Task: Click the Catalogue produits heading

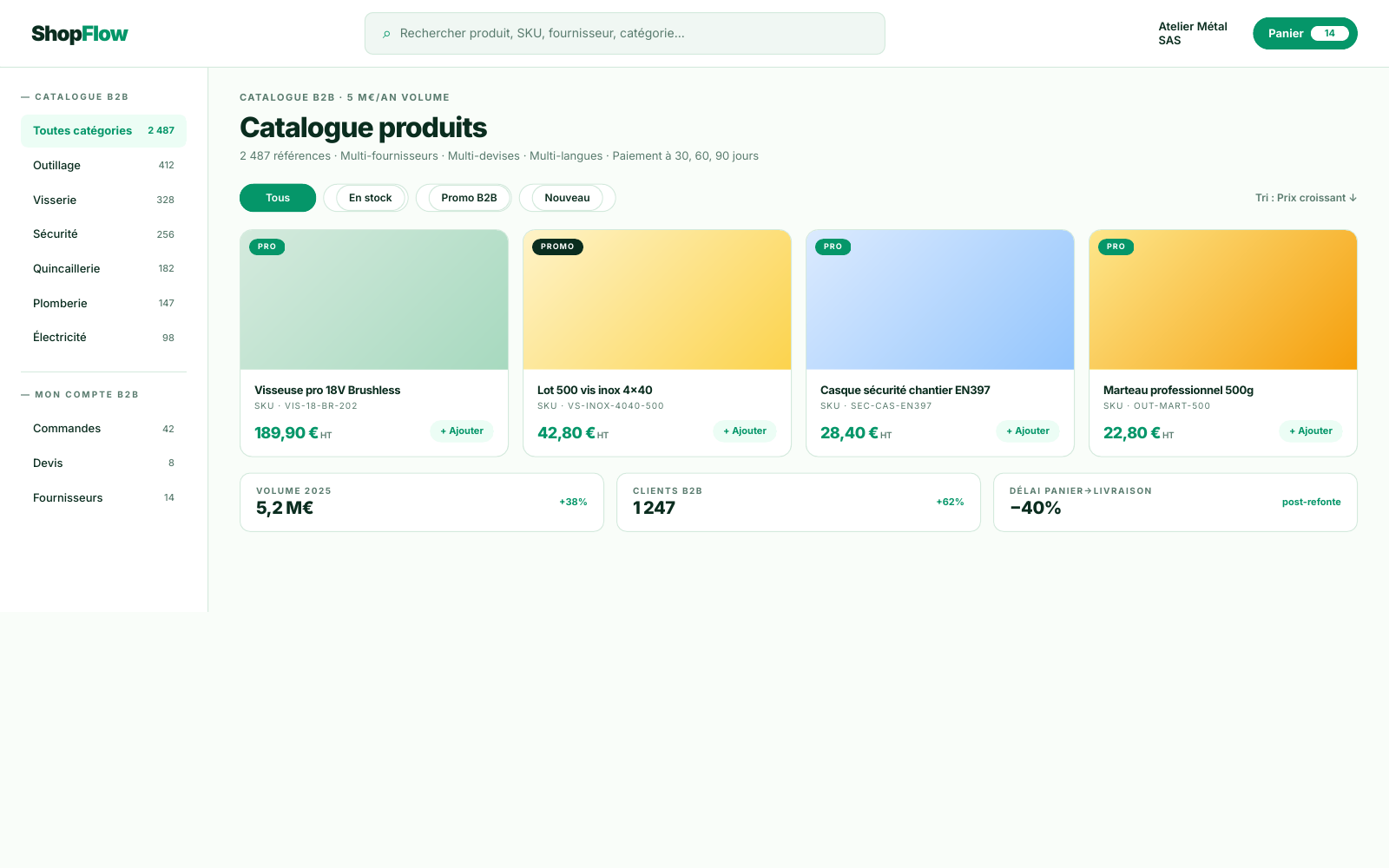Action: (363, 128)
